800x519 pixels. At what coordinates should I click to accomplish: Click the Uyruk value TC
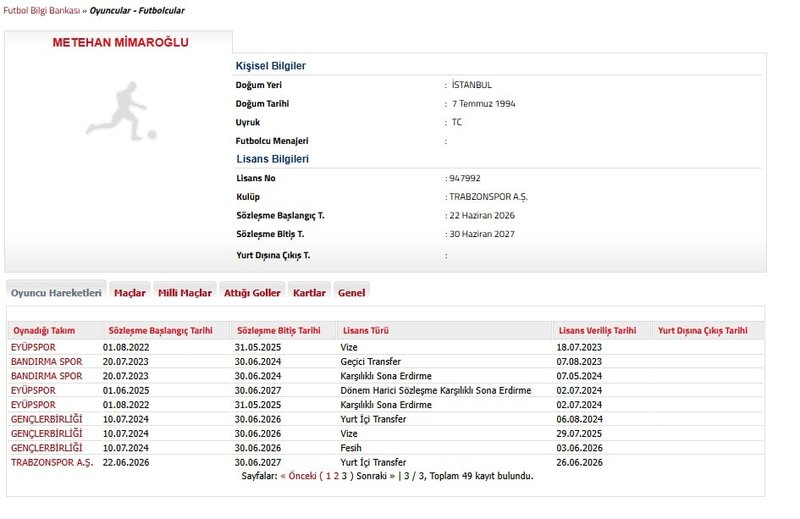point(457,122)
